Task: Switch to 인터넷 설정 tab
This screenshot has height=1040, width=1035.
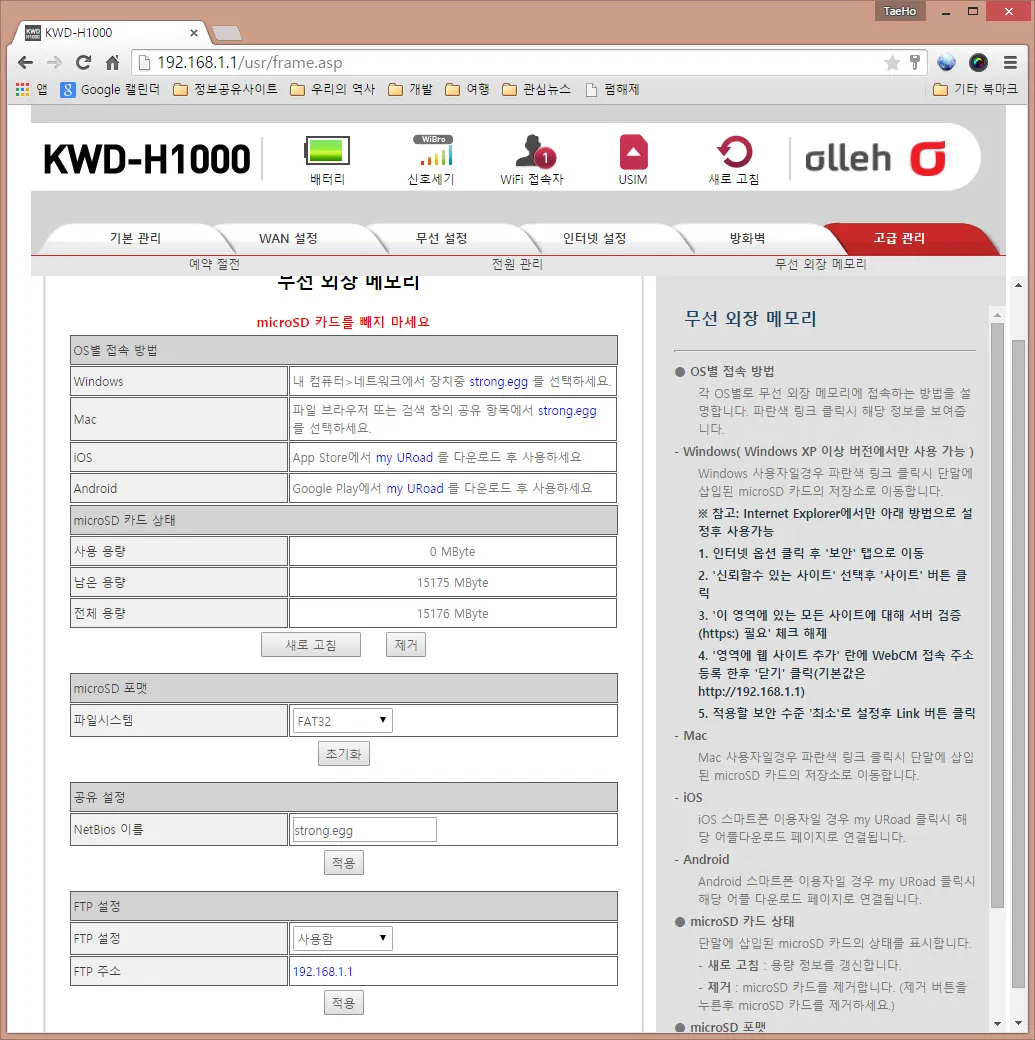Action: click(594, 238)
